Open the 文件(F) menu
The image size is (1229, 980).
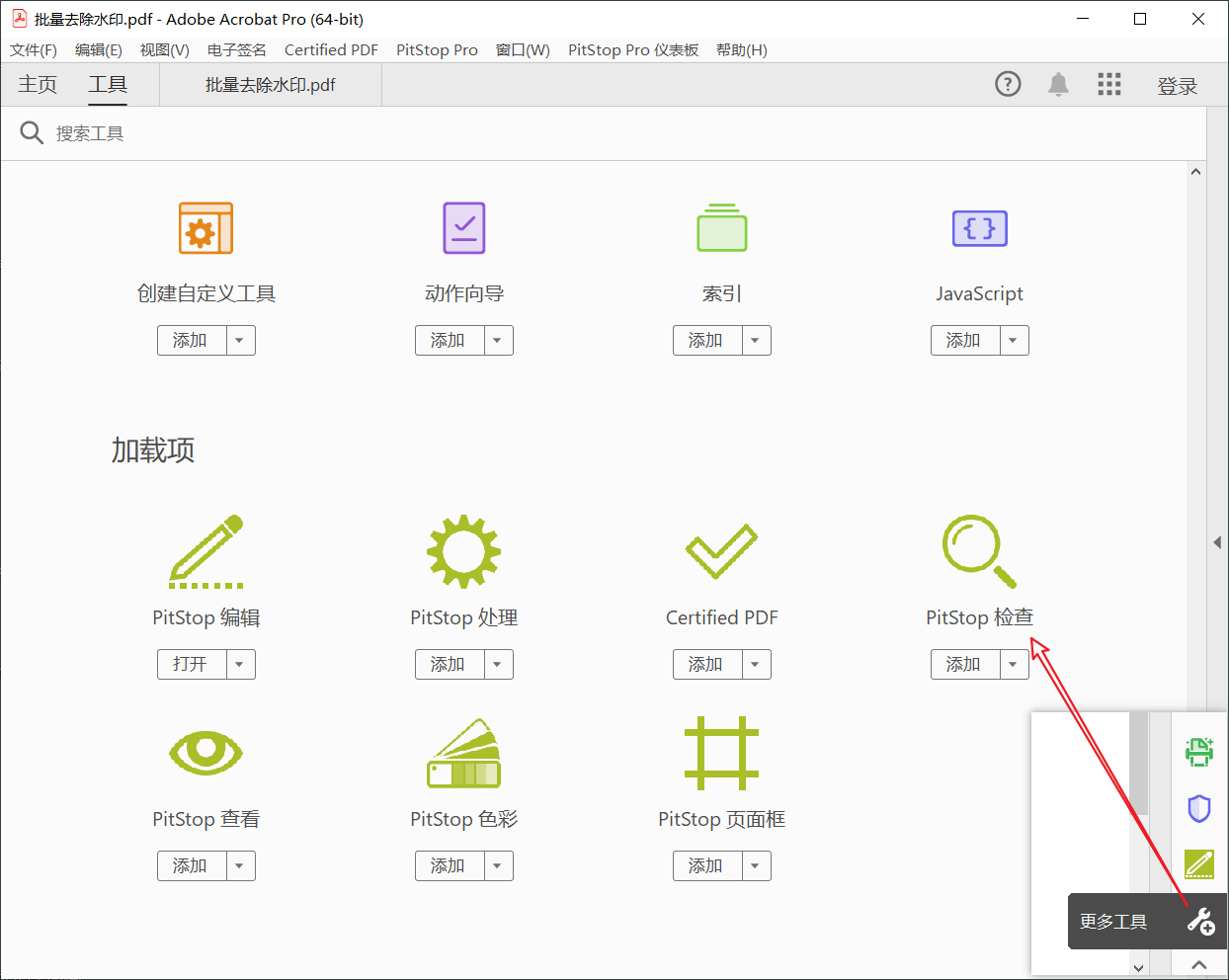(x=34, y=49)
